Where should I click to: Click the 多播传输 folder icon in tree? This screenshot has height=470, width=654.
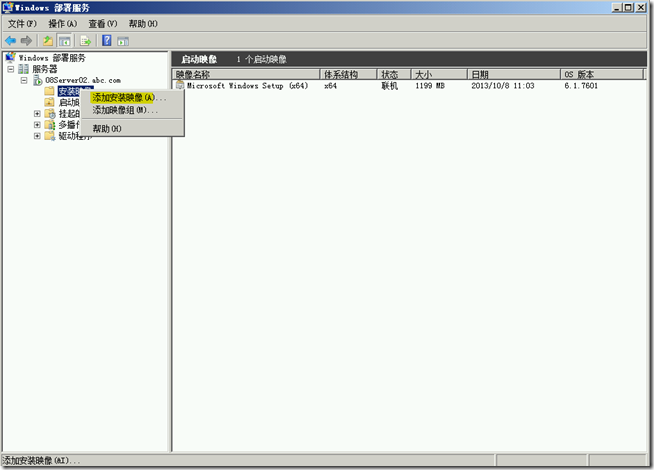click(x=50, y=125)
